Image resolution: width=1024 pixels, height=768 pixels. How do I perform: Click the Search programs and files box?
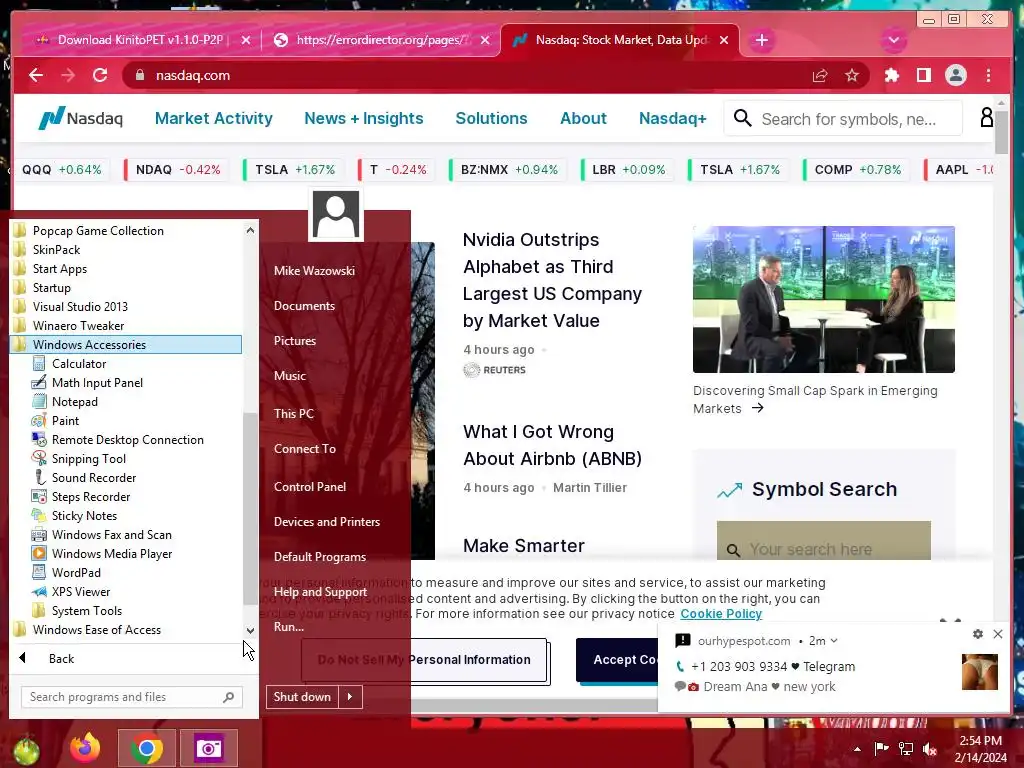[132, 697]
